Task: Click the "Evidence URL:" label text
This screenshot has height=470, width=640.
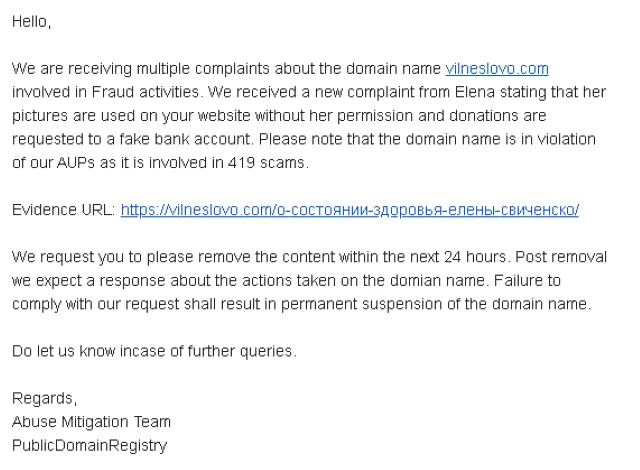Action: click(63, 210)
